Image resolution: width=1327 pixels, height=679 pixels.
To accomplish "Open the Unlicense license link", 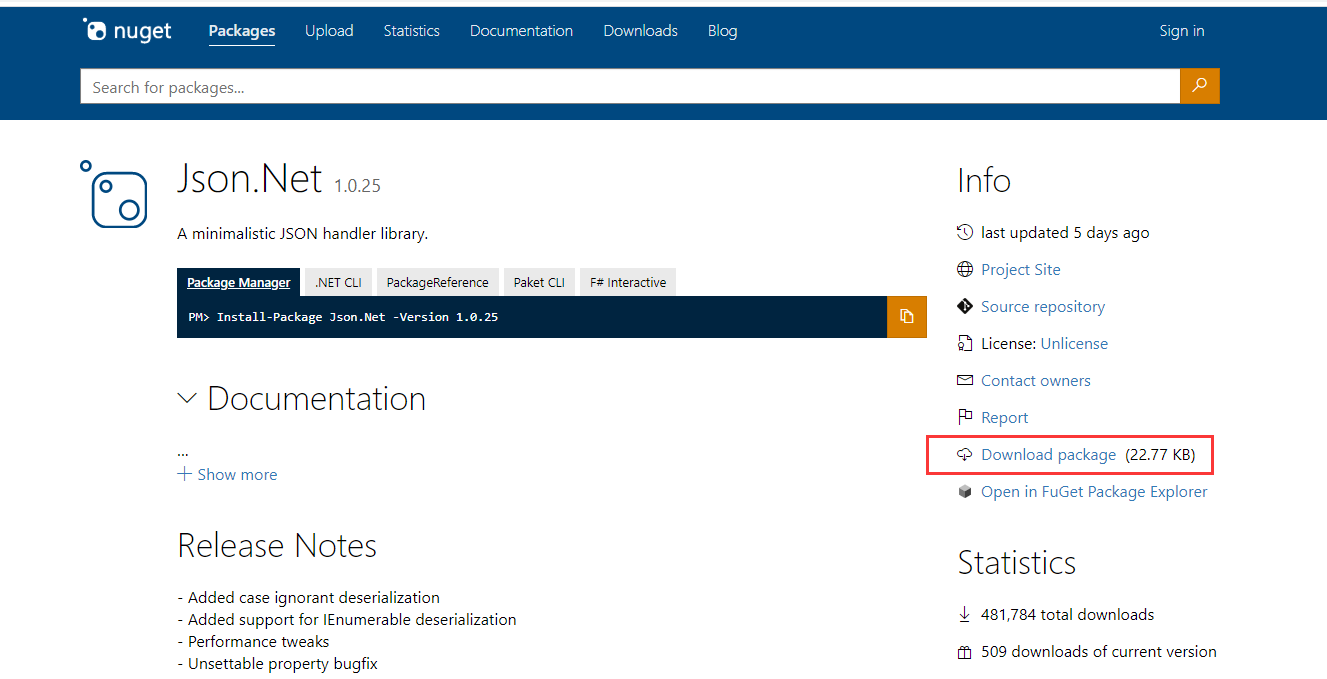I will (1074, 344).
